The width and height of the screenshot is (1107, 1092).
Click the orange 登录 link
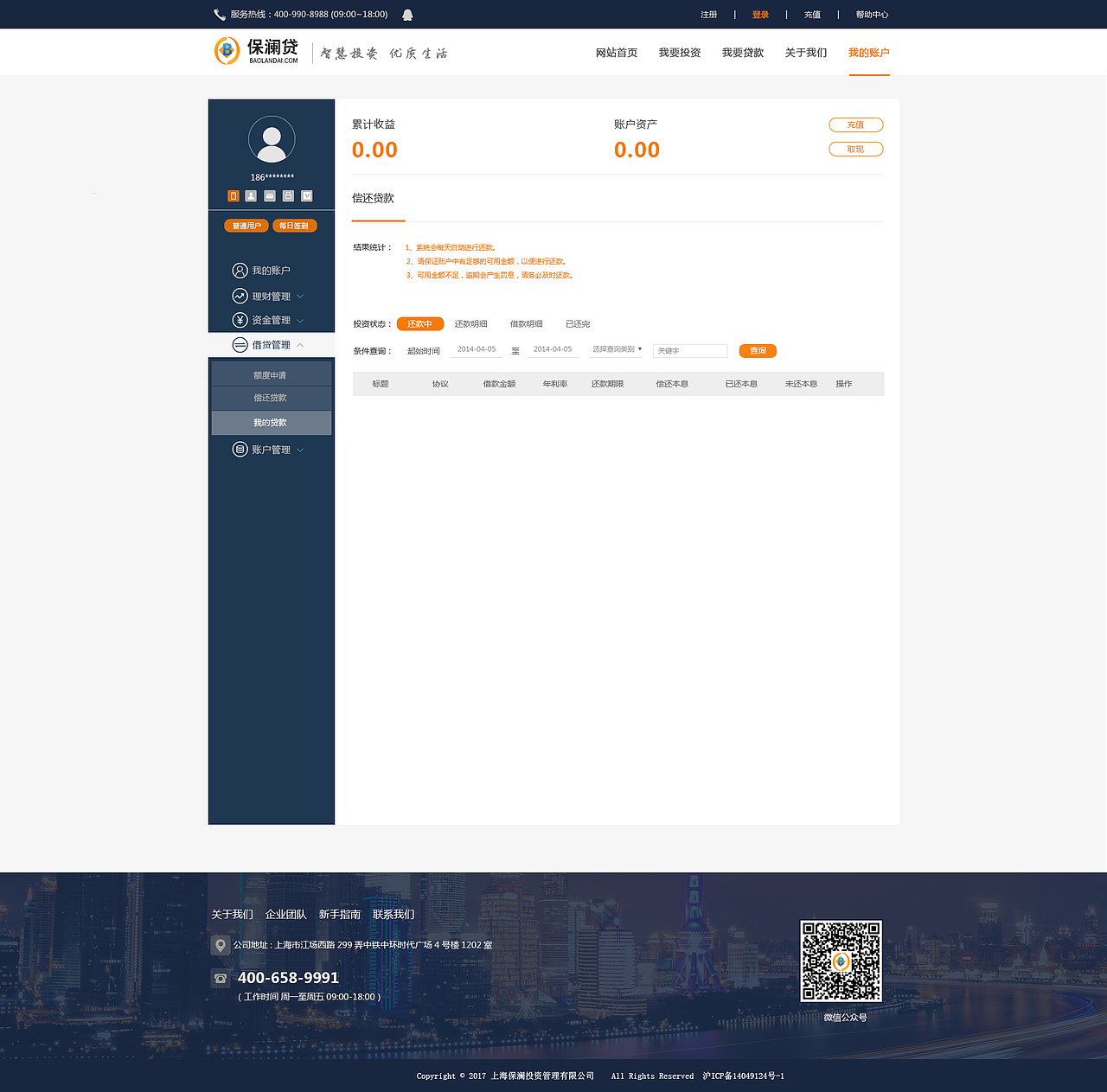point(761,15)
